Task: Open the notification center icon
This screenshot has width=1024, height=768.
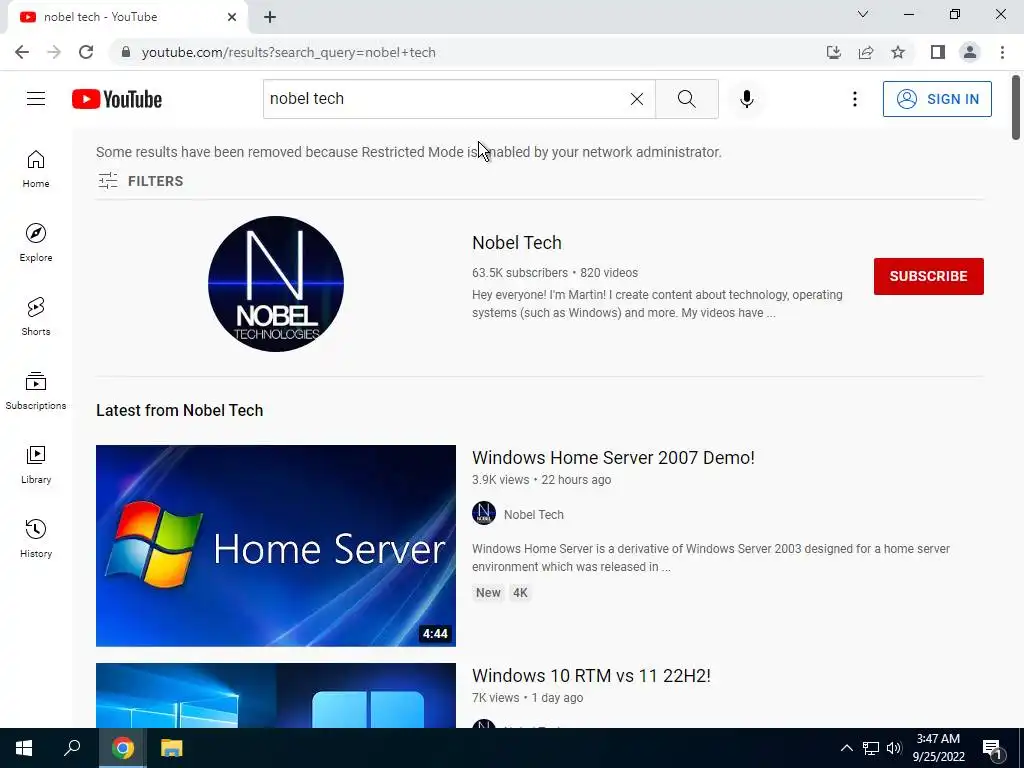Action: pos(992,749)
